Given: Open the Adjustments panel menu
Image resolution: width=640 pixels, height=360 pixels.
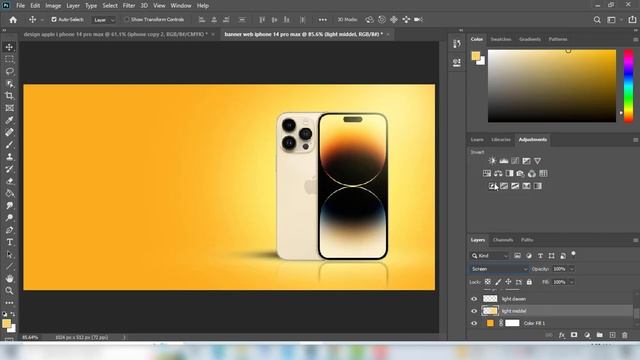Looking at the screenshot, I should pos(636,140).
